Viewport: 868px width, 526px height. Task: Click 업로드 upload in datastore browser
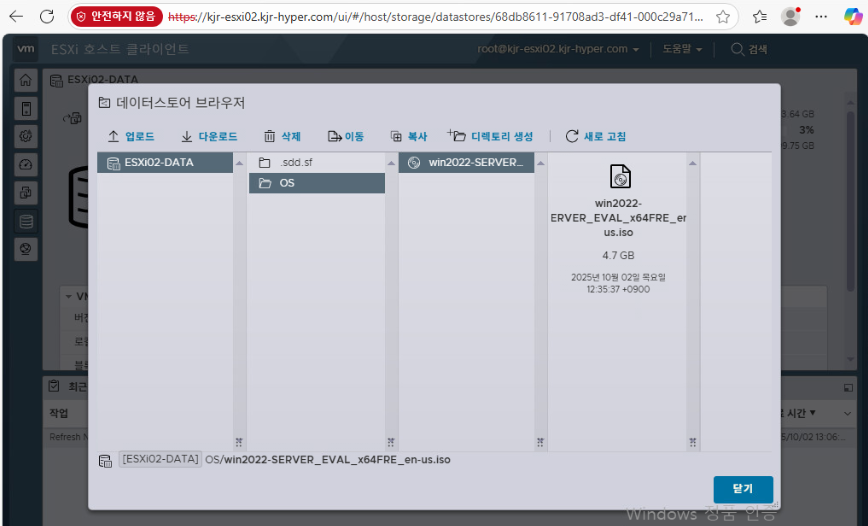point(131,136)
